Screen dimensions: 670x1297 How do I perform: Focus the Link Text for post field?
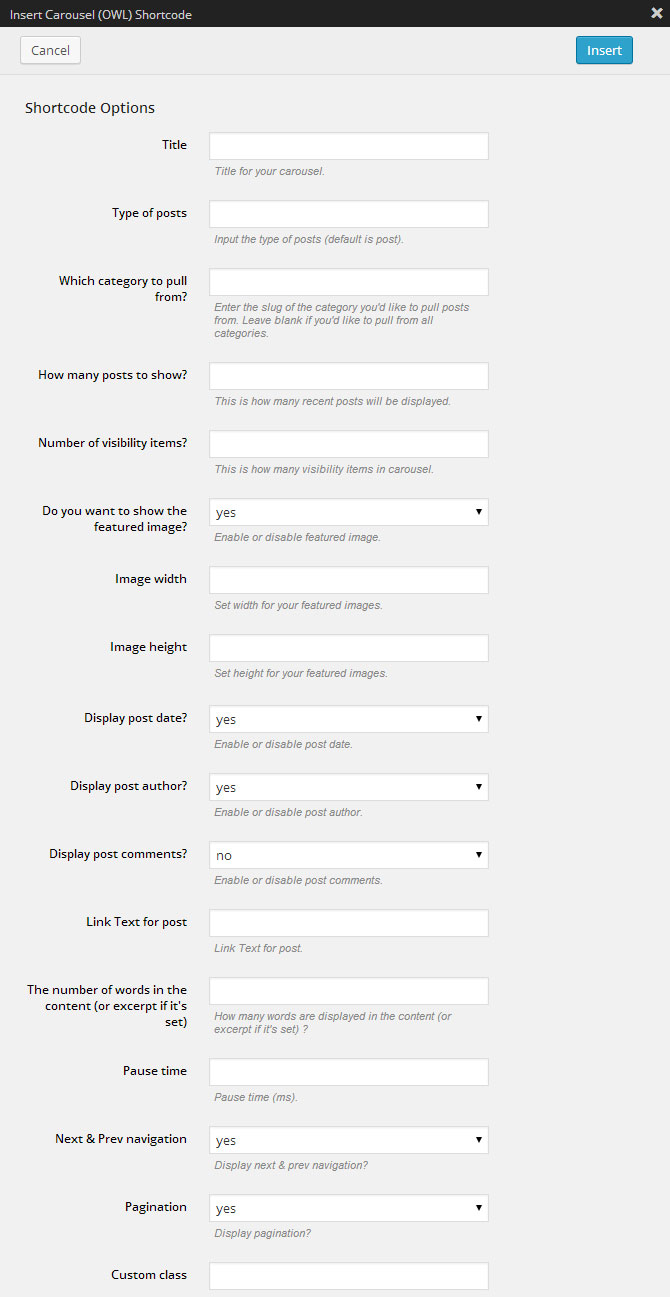pyautogui.click(x=349, y=923)
